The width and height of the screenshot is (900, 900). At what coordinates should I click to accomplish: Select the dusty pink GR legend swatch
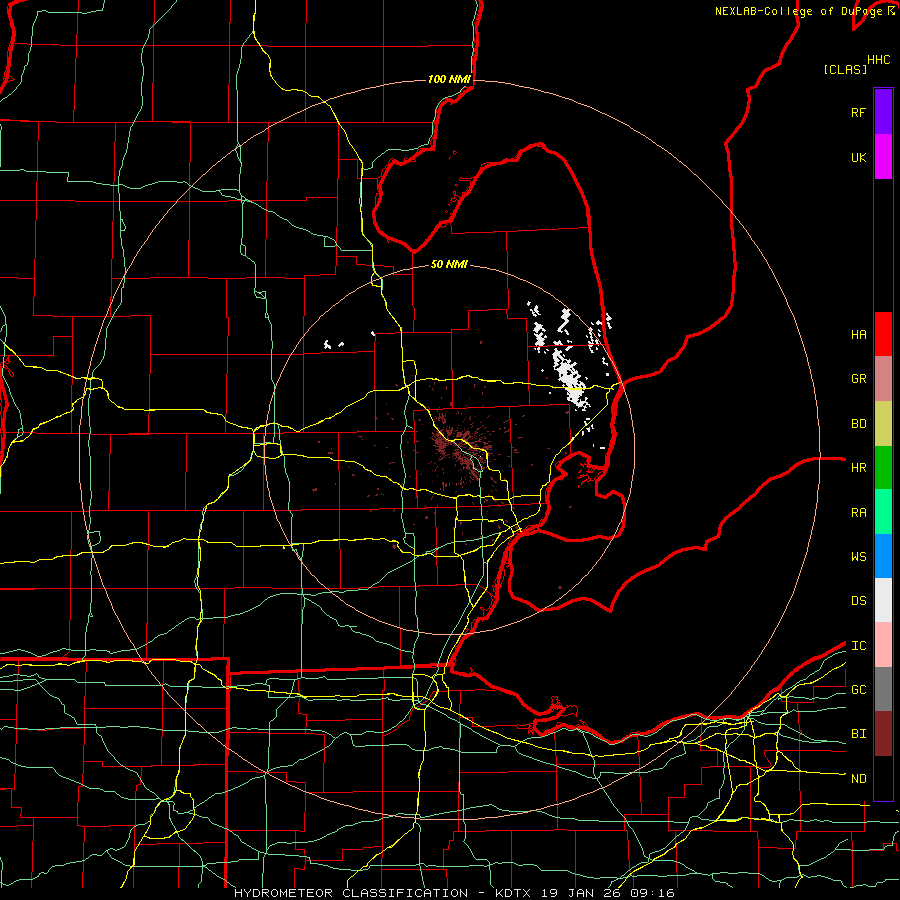pyautogui.click(x=883, y=379)
